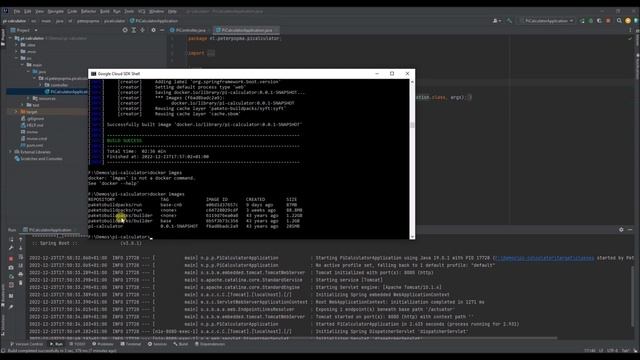
Task: Open the Version Control tool window
Action: (x=27, y=344)
